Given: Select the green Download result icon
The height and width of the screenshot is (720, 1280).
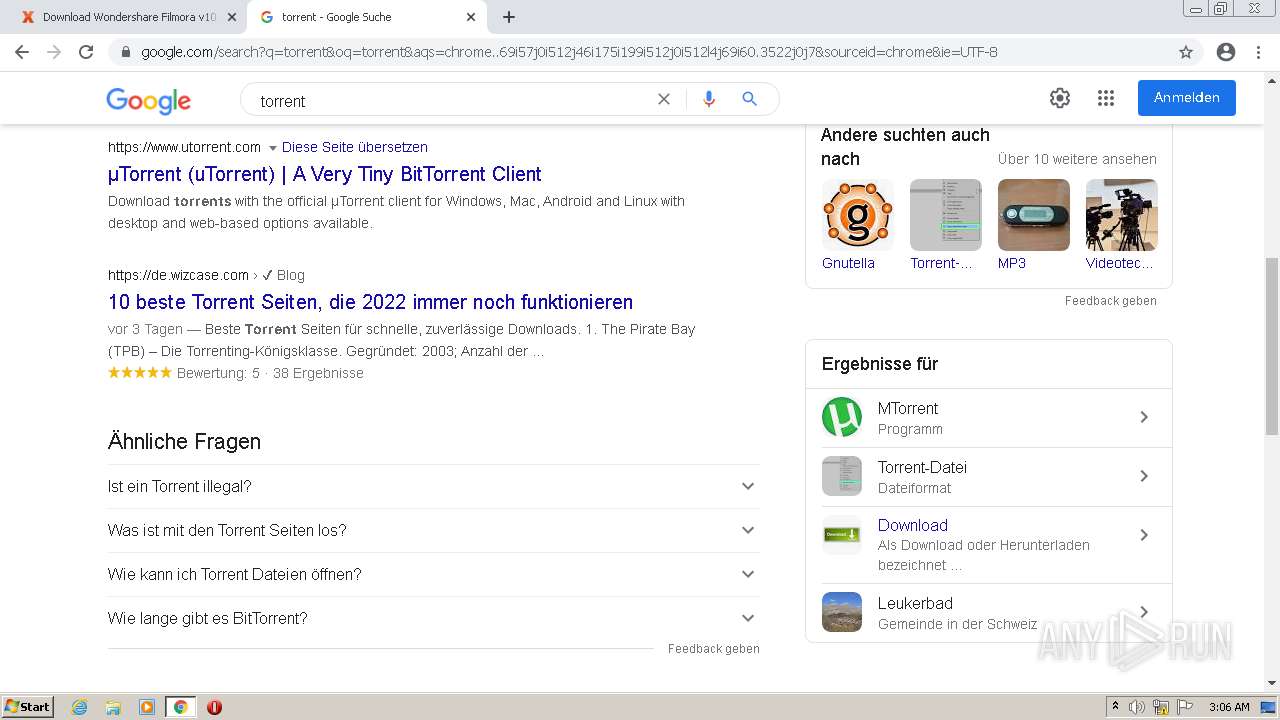Looking at the screenshot, I should click(x=842, y=535).
